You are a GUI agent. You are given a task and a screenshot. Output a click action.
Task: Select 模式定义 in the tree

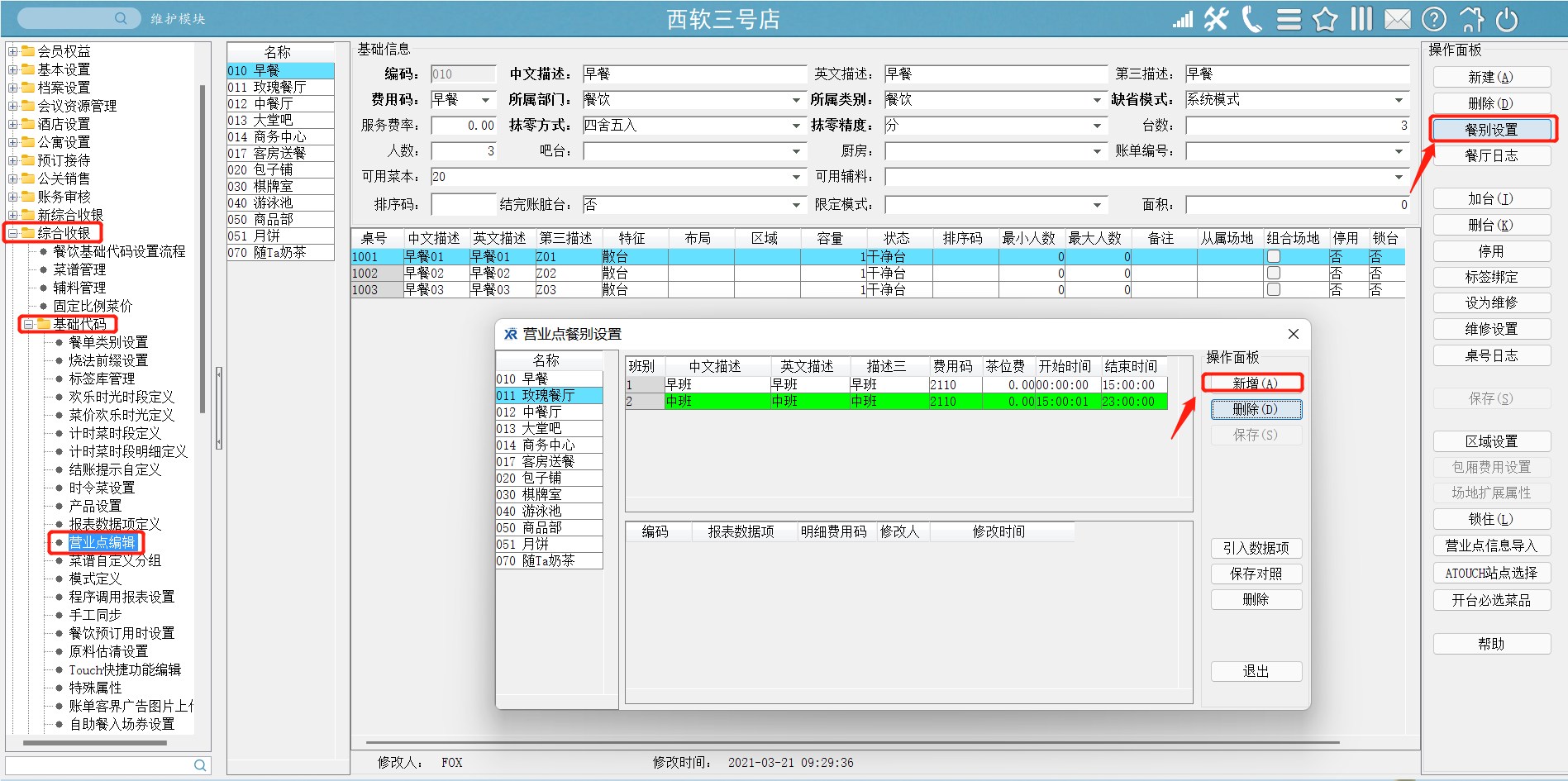95,579
